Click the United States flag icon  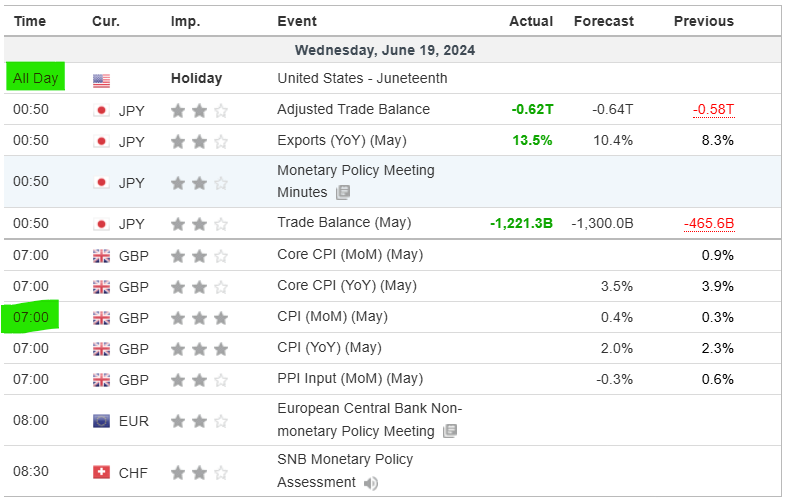101,79
